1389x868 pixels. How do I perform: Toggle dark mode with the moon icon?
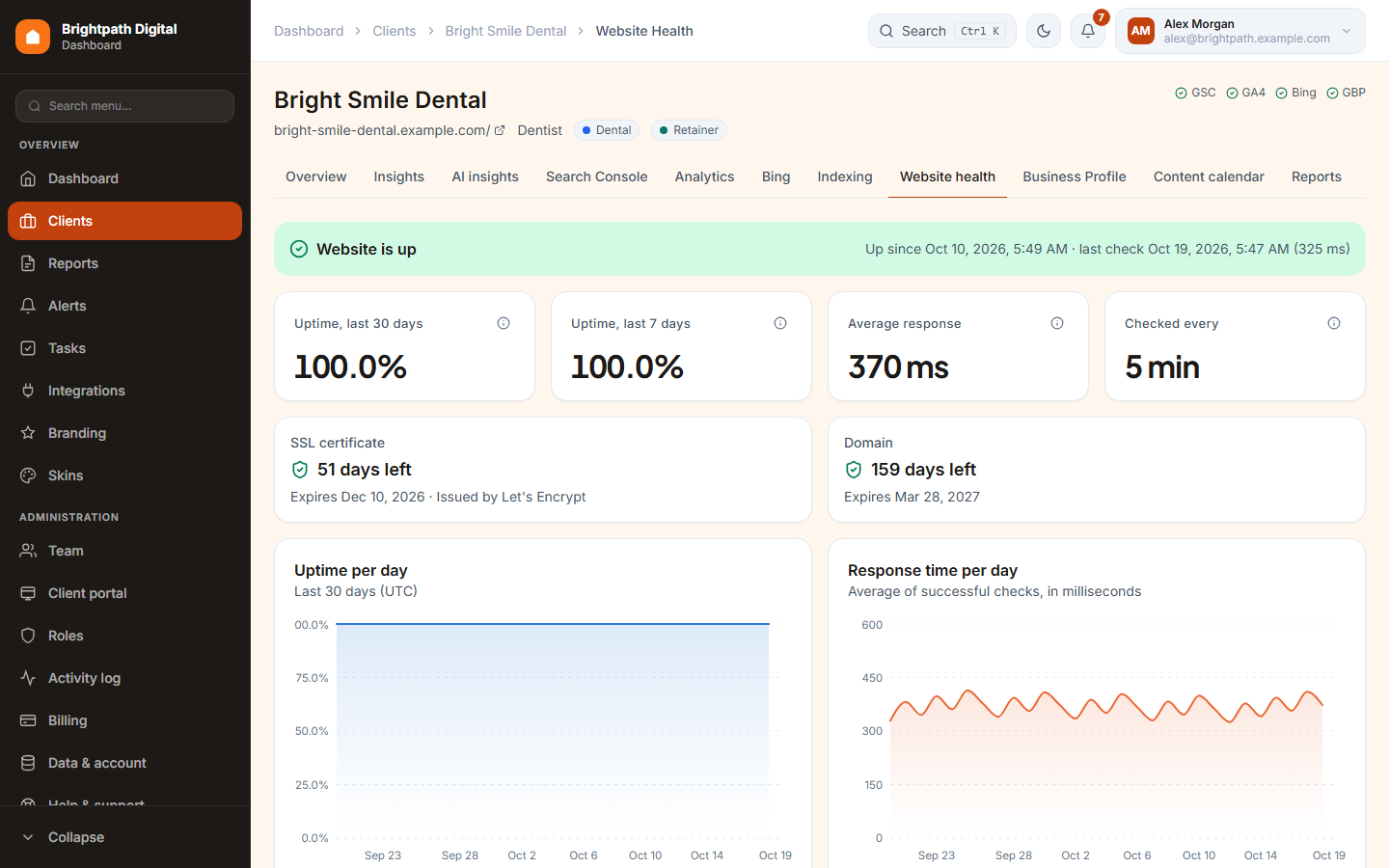pos(1044,31)
